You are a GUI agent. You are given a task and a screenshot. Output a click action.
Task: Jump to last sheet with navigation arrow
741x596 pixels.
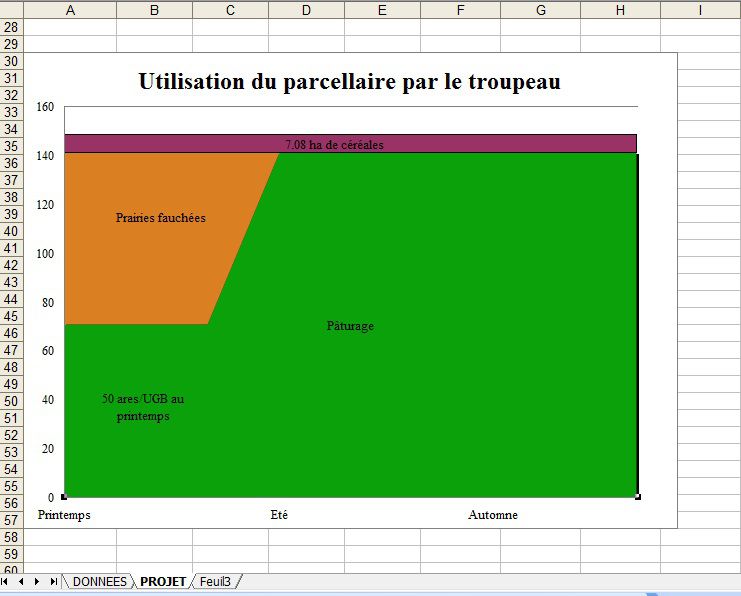tap(53, 581)
